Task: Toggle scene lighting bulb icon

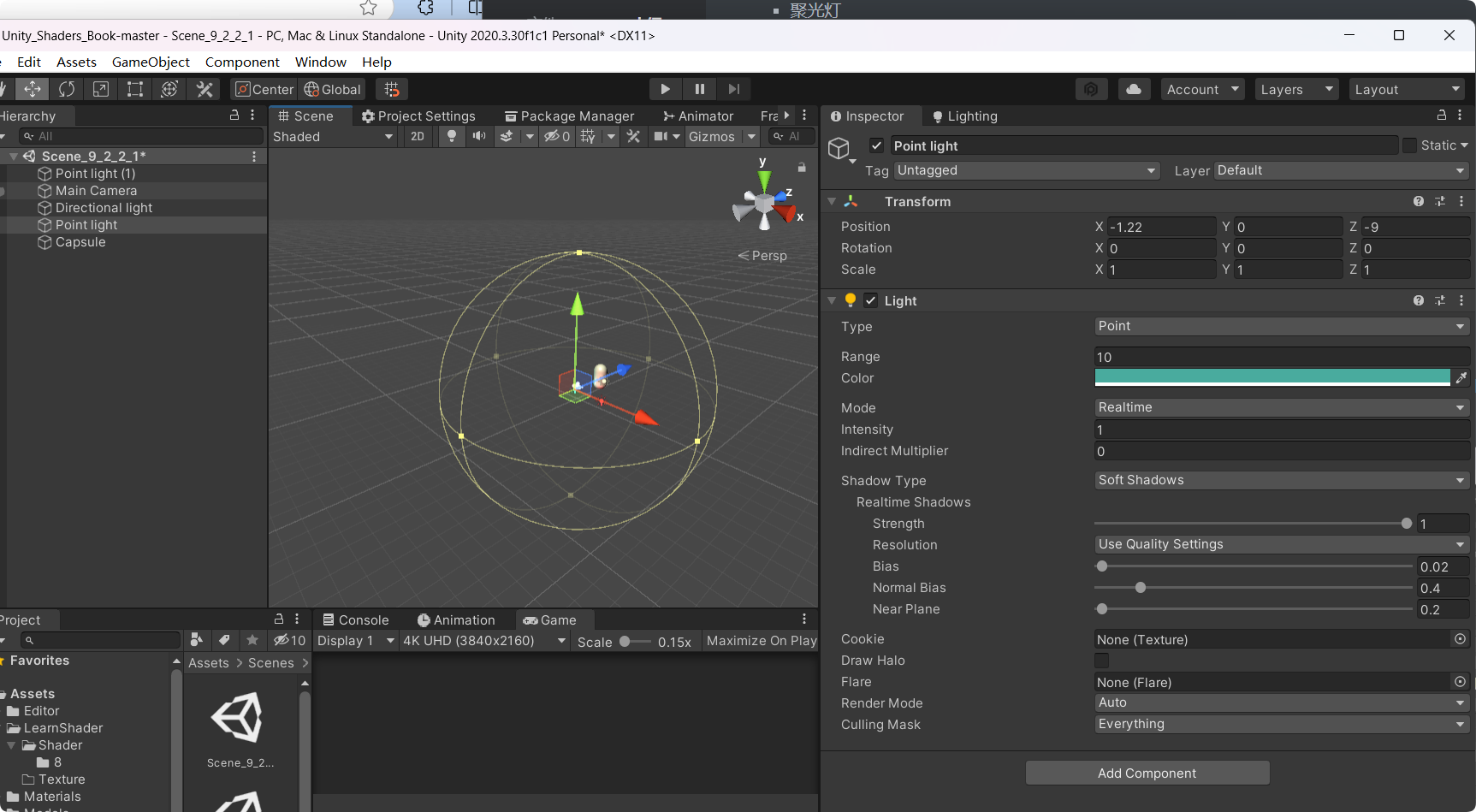Action: (451, 136)
